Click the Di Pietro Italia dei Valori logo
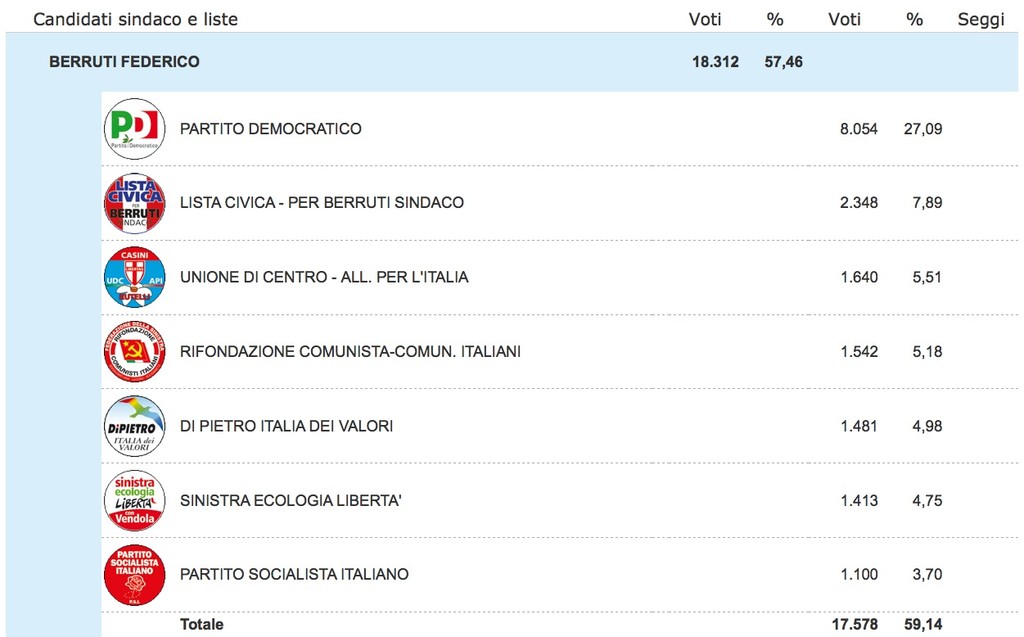The height and width of the screenshot is (637, 1024). [x=134, y=426]
